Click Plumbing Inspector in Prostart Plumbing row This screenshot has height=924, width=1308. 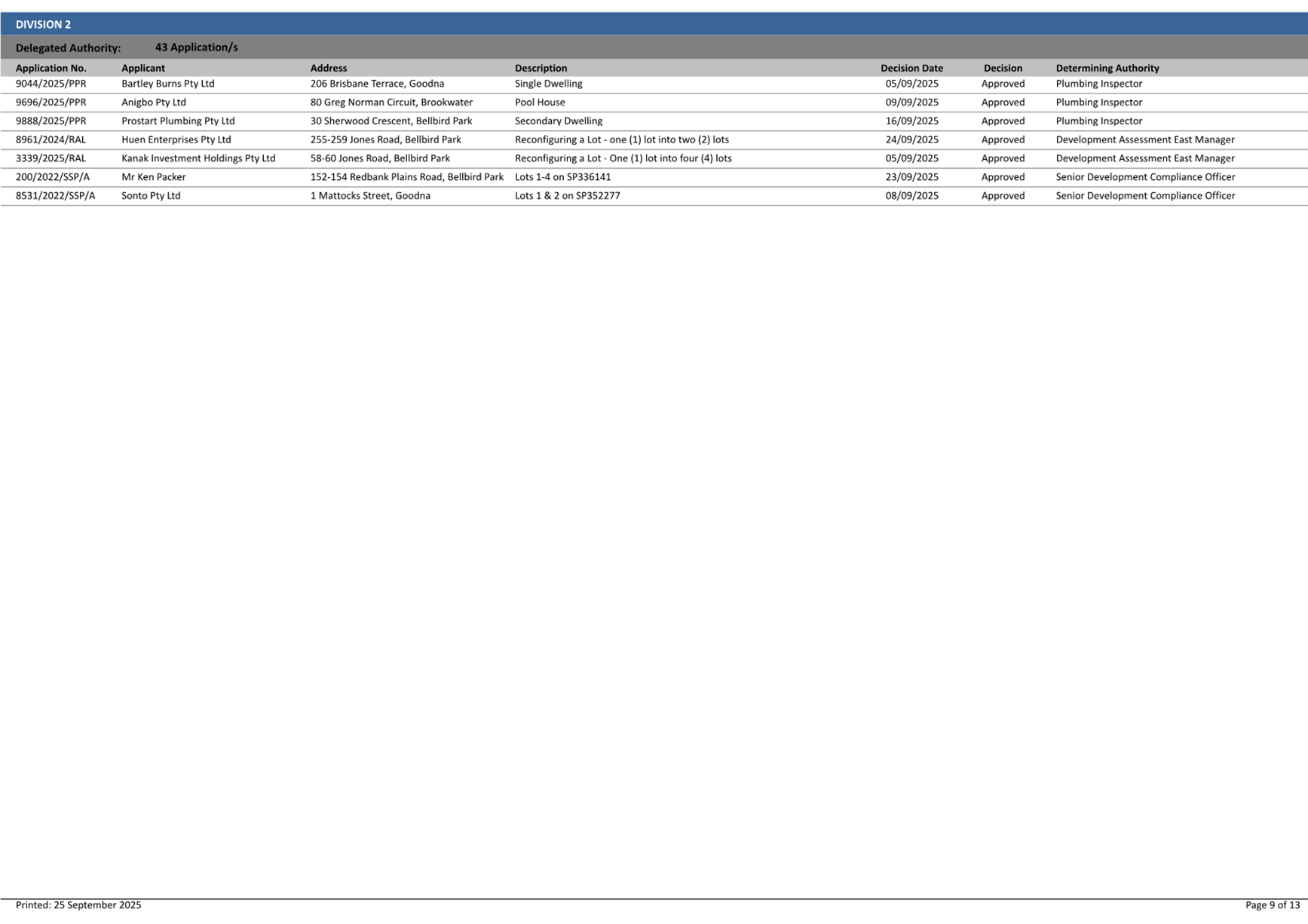(1098, 121)
